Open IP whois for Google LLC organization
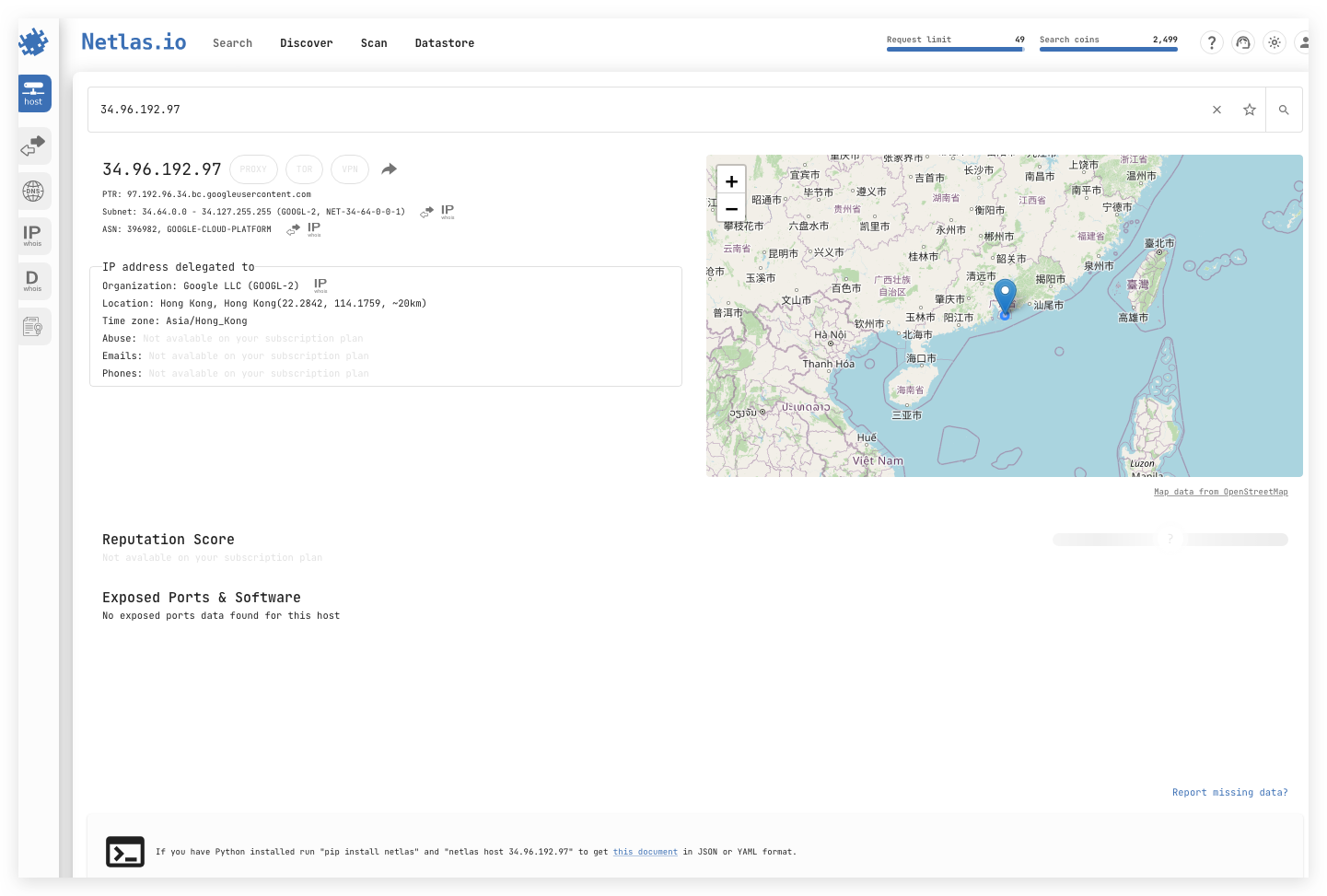 320,285
